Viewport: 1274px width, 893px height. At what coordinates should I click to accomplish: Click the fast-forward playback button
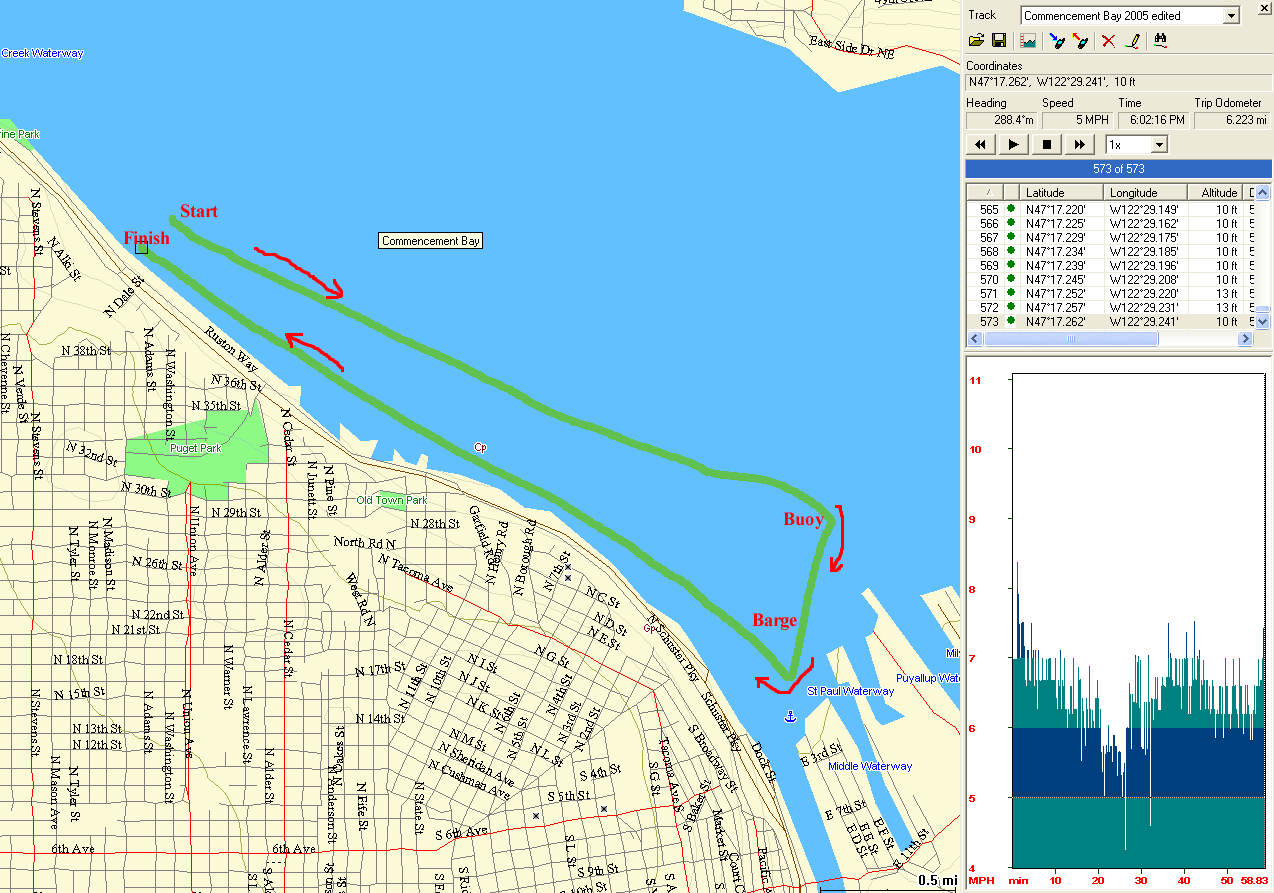(1079, 145)
